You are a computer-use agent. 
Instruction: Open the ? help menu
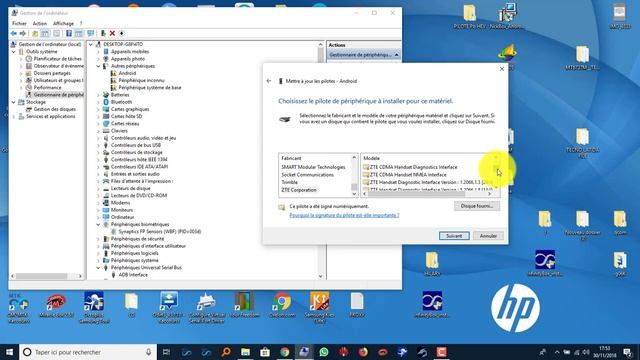(x=81, y=23)
